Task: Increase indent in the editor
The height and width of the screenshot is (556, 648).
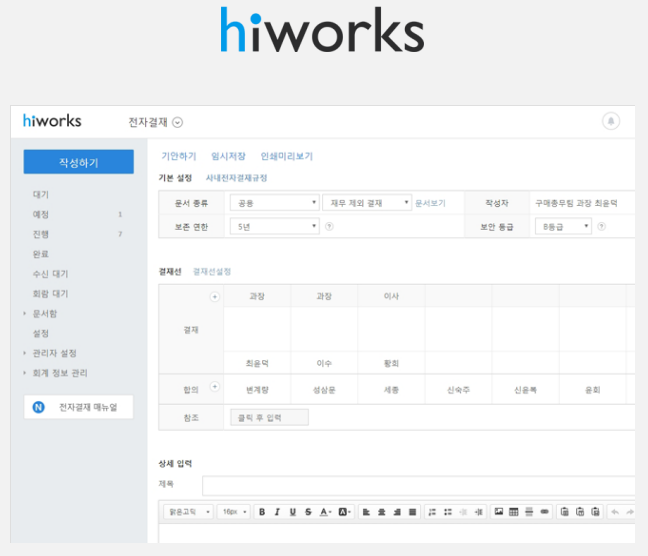Action: point(479,512)
